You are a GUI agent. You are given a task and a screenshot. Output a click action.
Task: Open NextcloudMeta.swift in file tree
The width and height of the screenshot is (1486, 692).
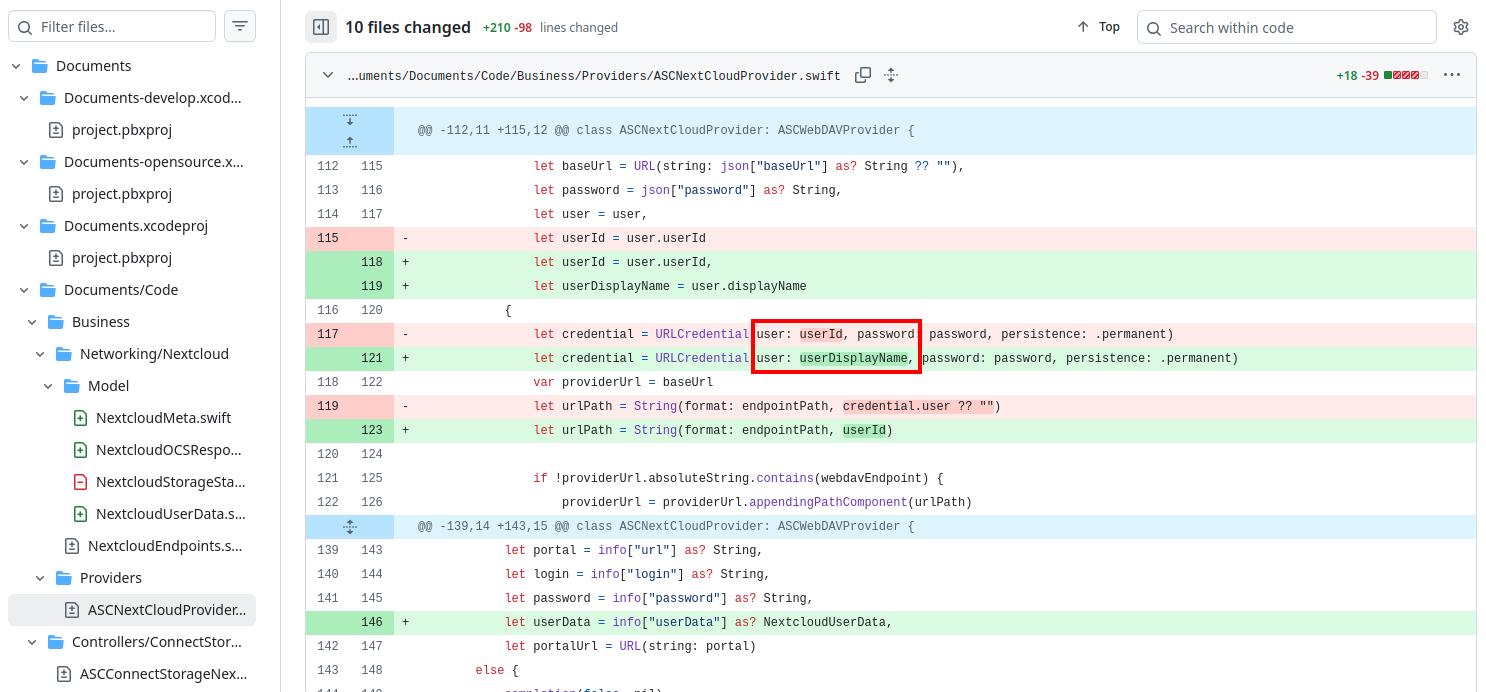(x=162, y=418)
